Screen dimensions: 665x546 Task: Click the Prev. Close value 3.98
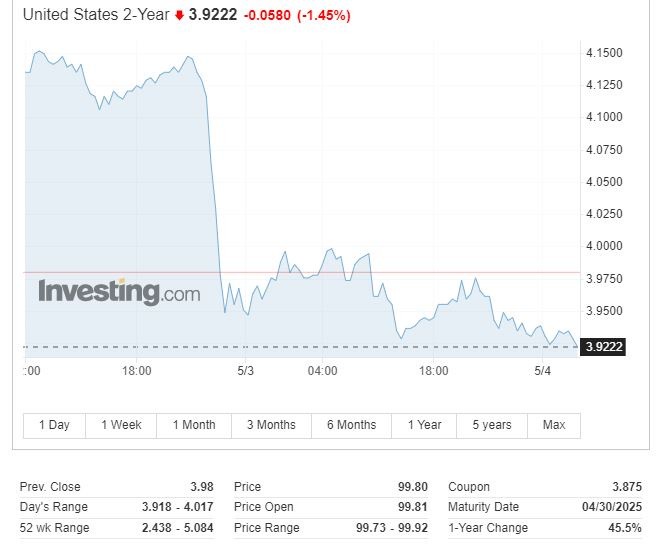click(x=200, y=487)
